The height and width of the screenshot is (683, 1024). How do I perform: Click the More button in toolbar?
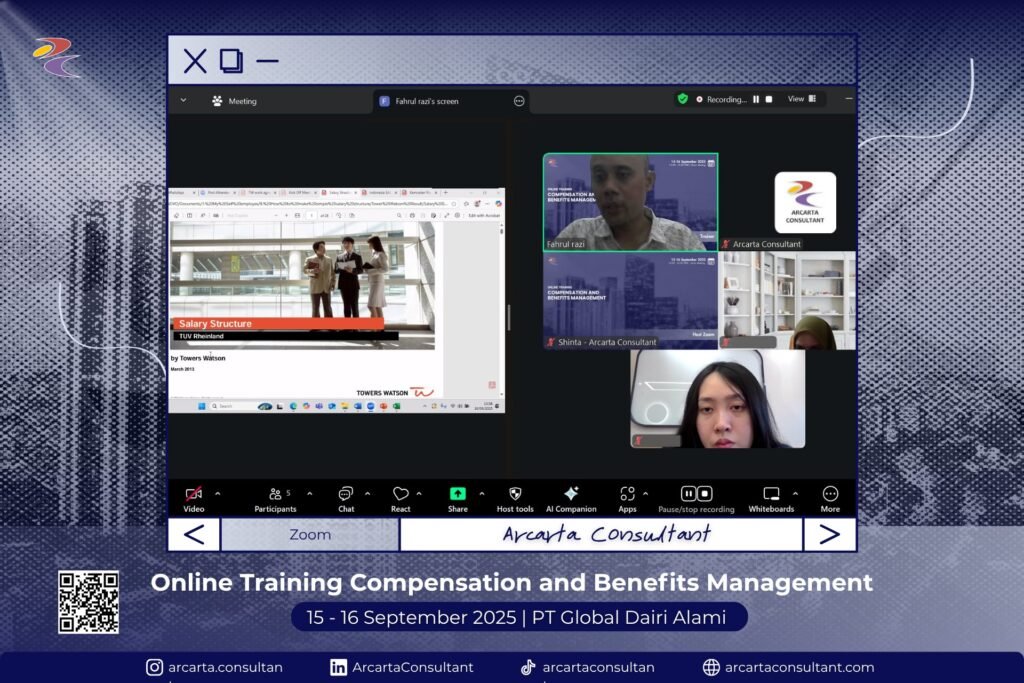pyautogui.click(x=830, y=495)
